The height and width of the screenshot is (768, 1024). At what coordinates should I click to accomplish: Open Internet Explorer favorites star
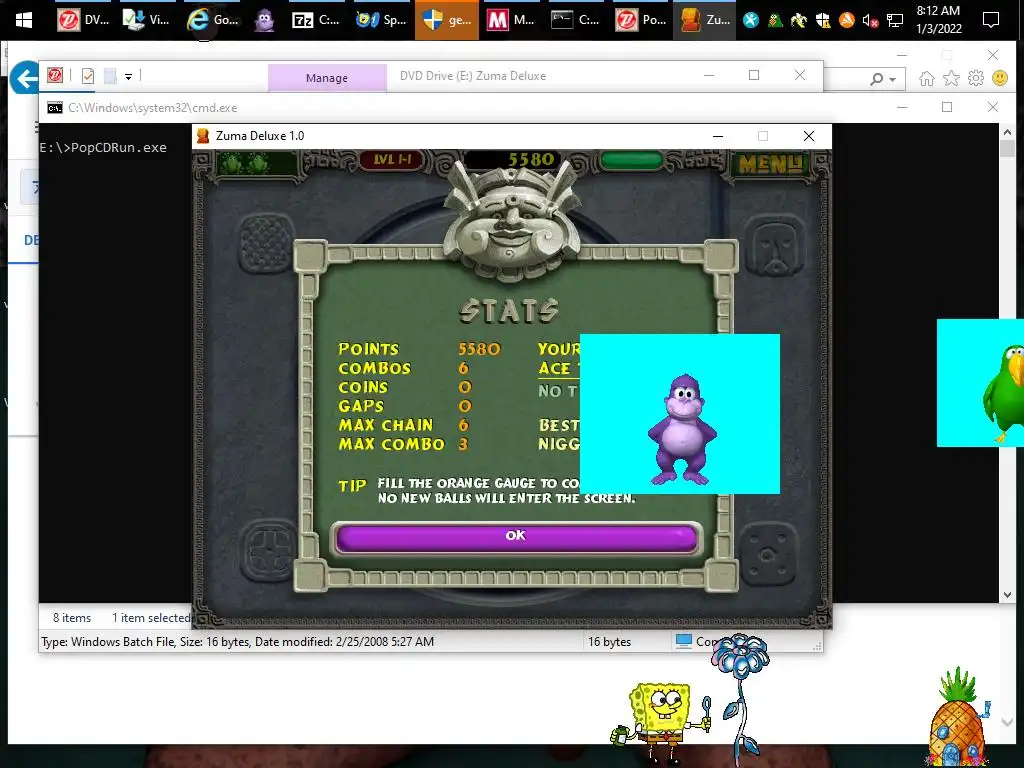[951, 79]
